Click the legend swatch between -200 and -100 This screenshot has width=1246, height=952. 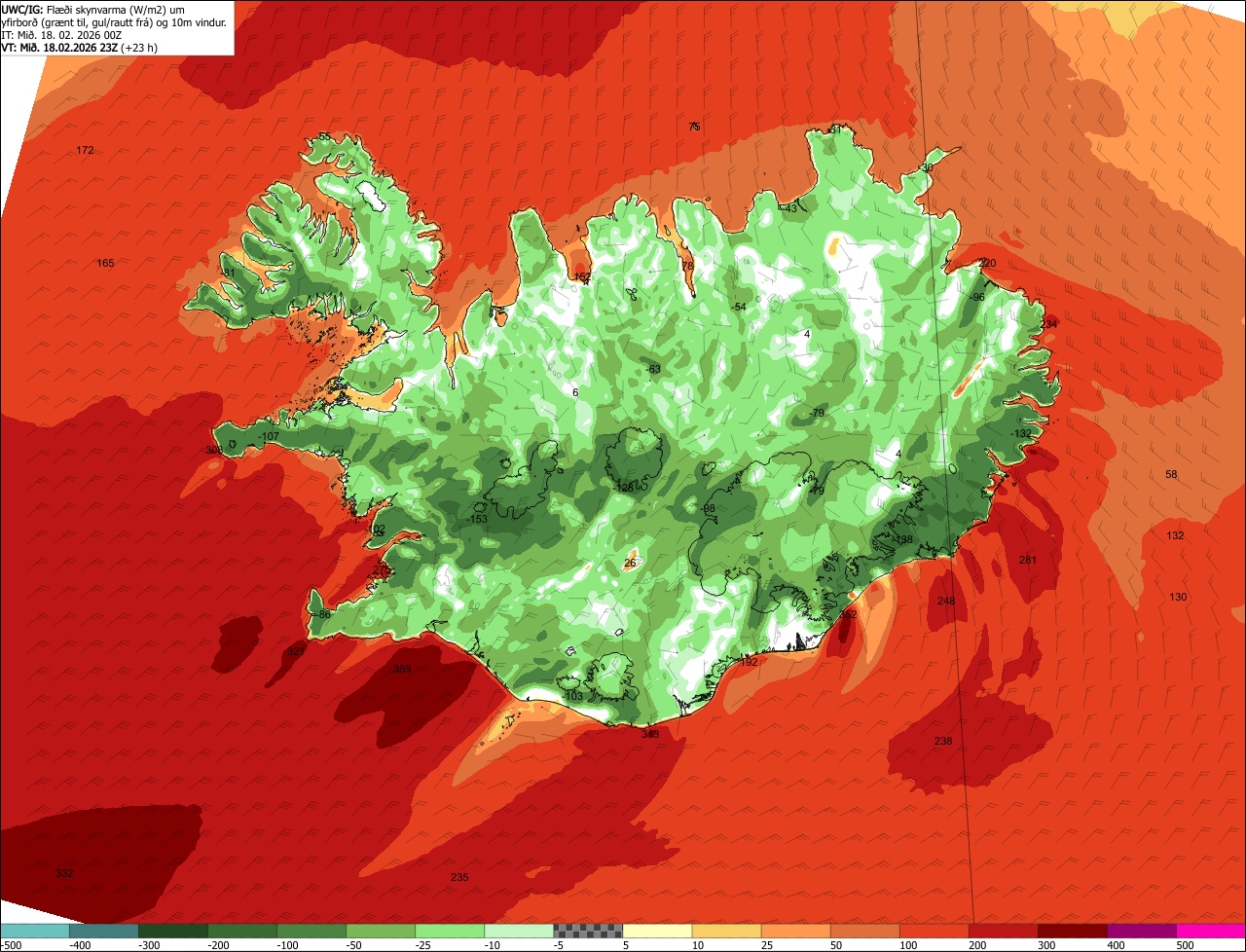[242, 931]
